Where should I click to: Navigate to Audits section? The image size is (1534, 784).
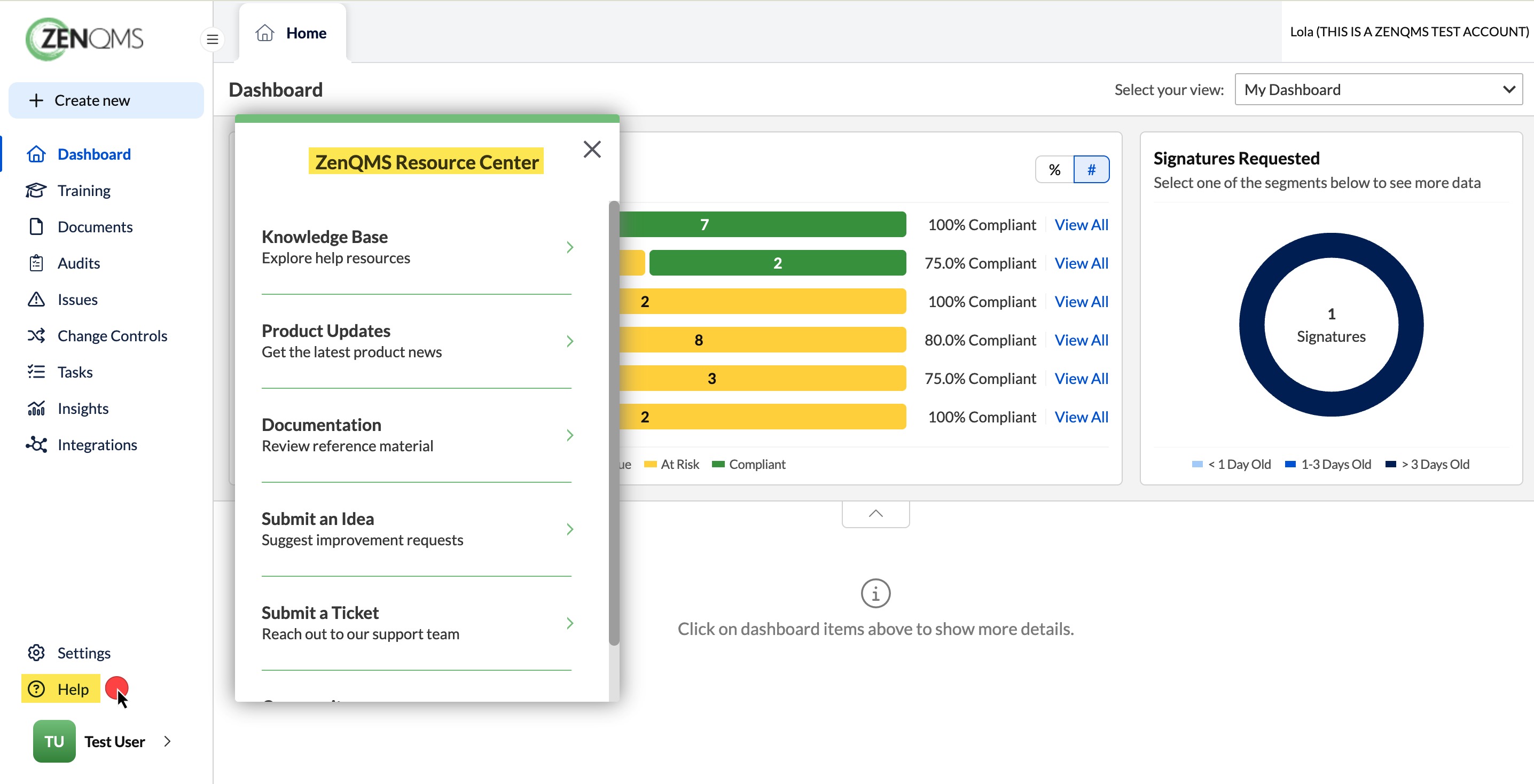click(x=79, y=263)
